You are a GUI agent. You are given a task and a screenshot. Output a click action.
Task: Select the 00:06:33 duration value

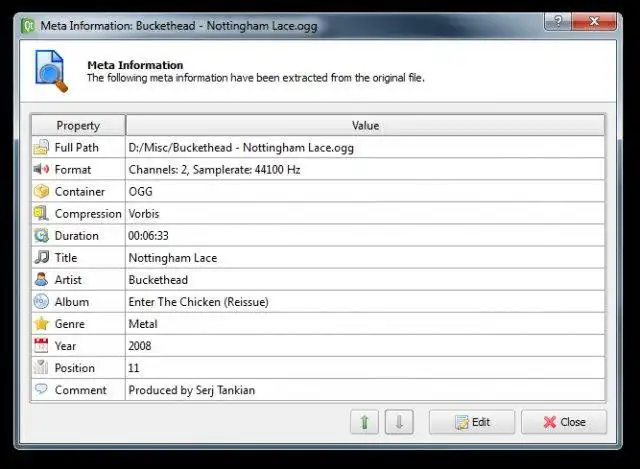tap(365, 236)
